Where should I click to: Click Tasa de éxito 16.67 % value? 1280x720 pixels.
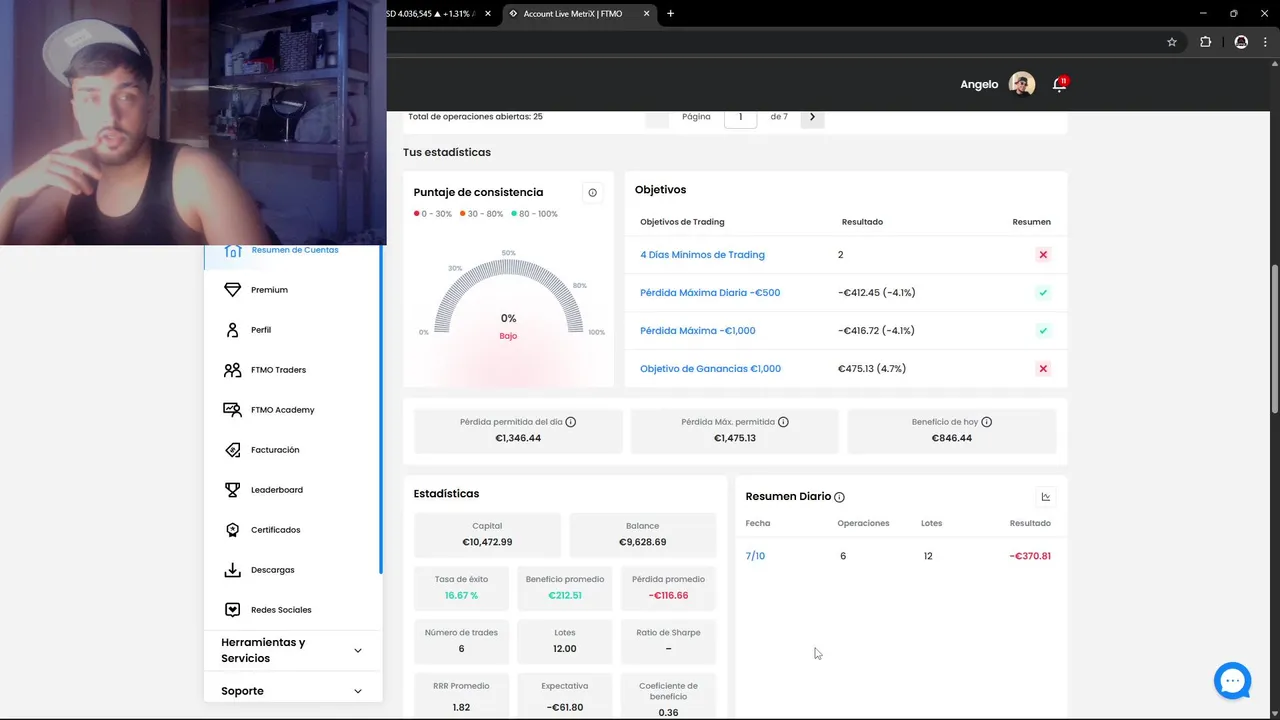point(461,596)
